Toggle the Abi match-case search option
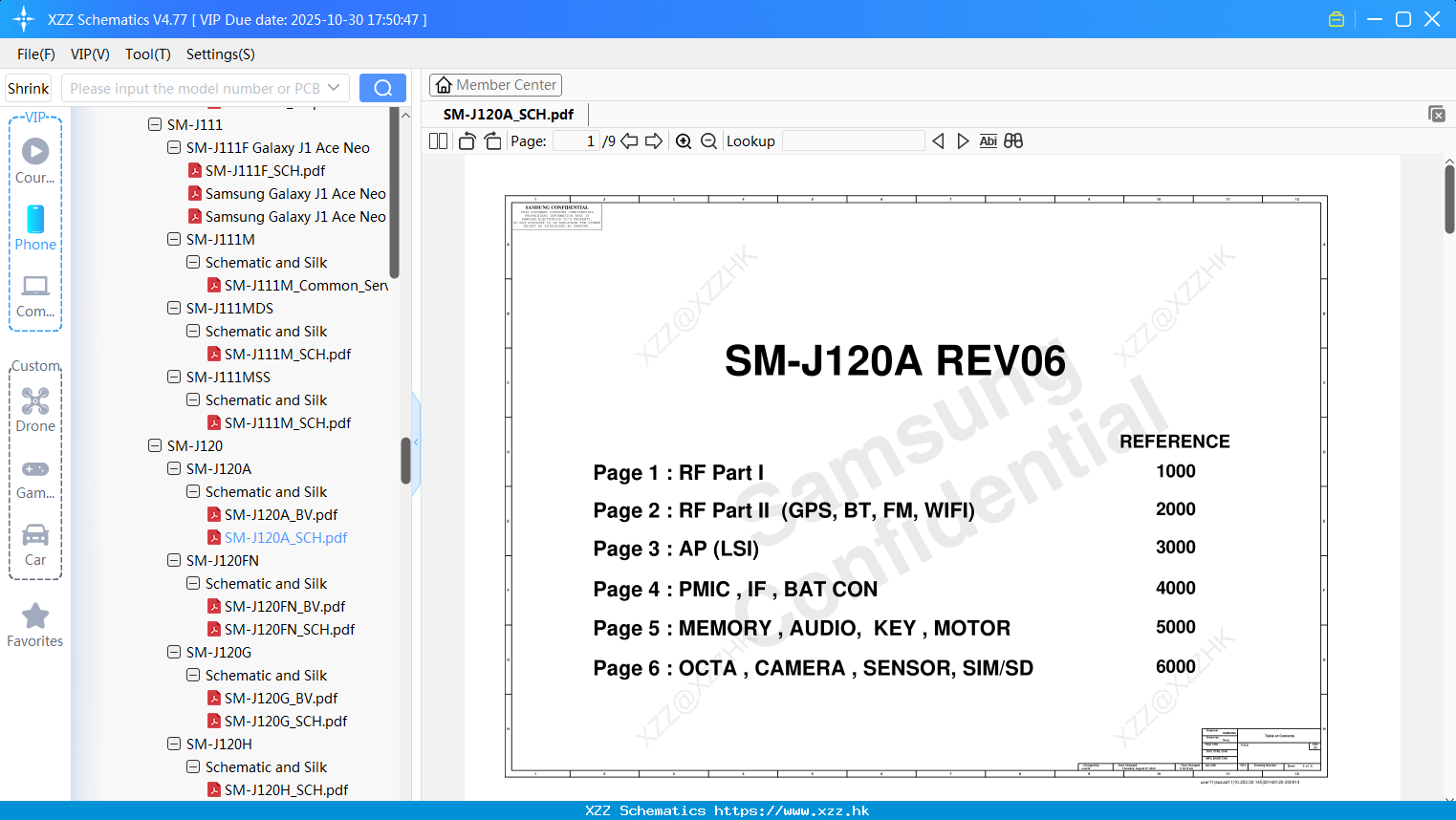 (988, 140)
